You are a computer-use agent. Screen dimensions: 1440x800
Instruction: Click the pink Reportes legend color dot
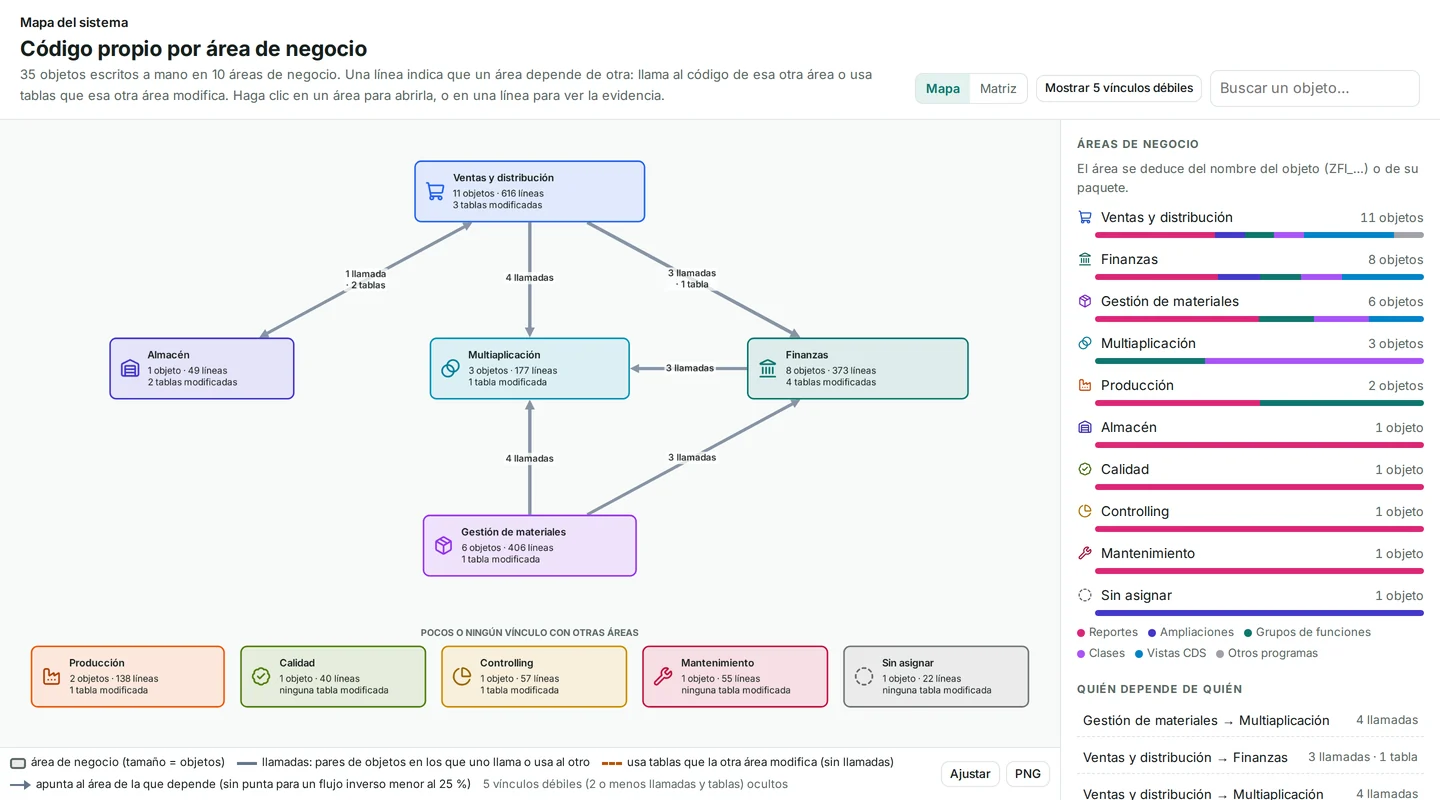point(1081,633)
